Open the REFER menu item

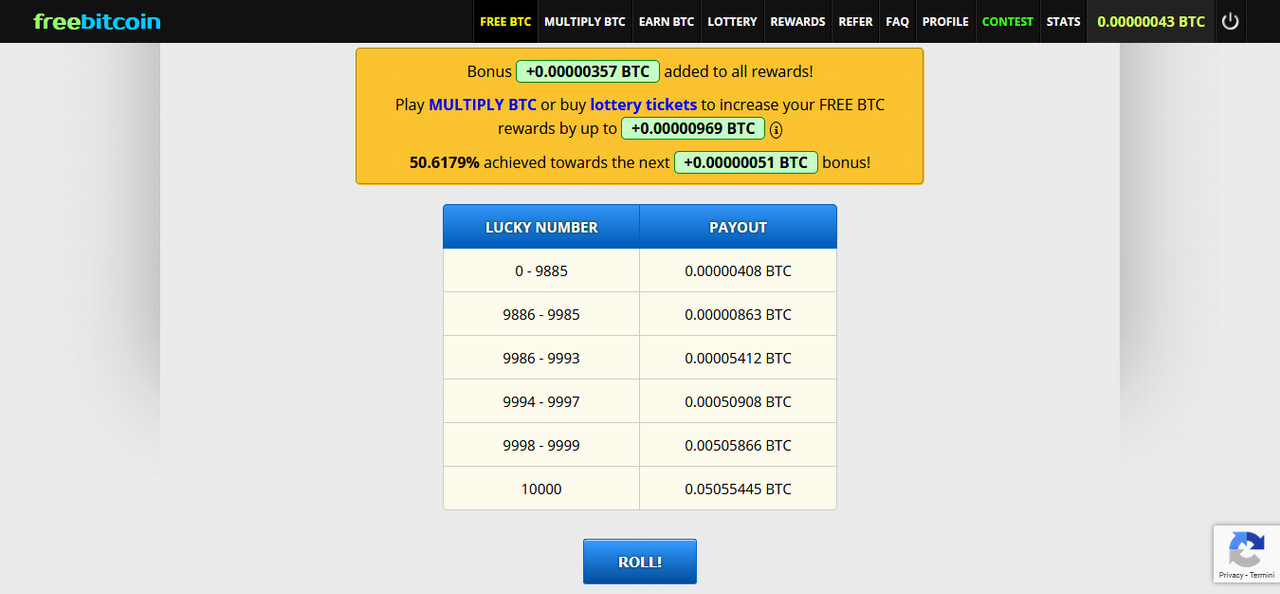click(855, 21)
